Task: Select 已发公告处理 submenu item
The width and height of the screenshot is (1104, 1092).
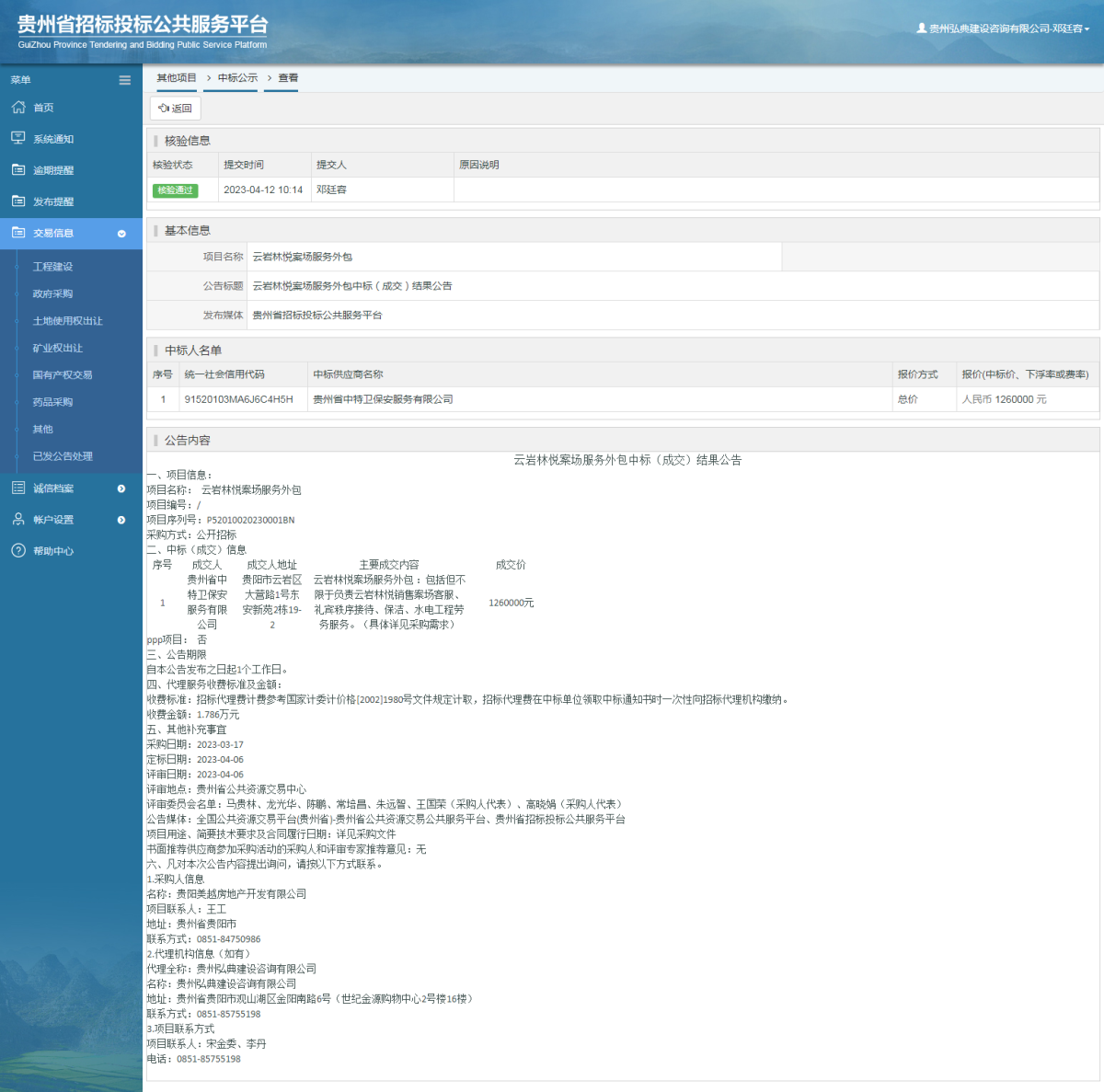Action: point(63,456)
